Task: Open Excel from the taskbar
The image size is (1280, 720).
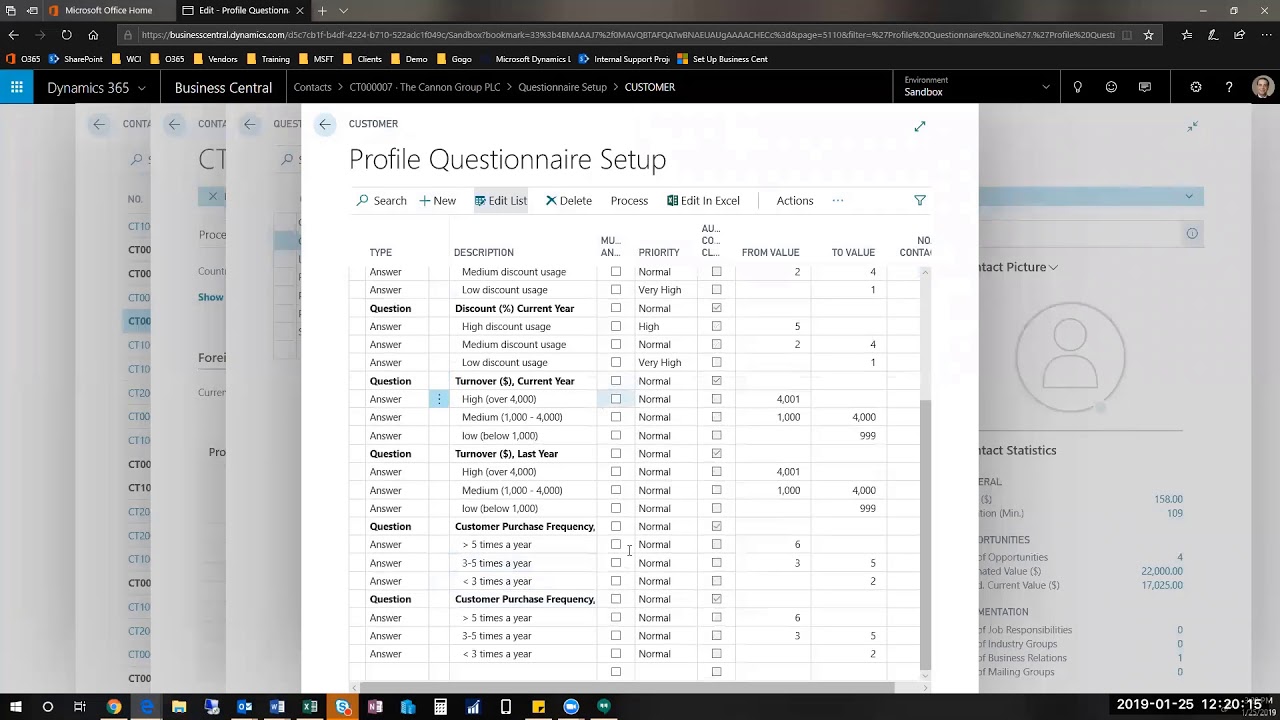Action: (310, 707)
